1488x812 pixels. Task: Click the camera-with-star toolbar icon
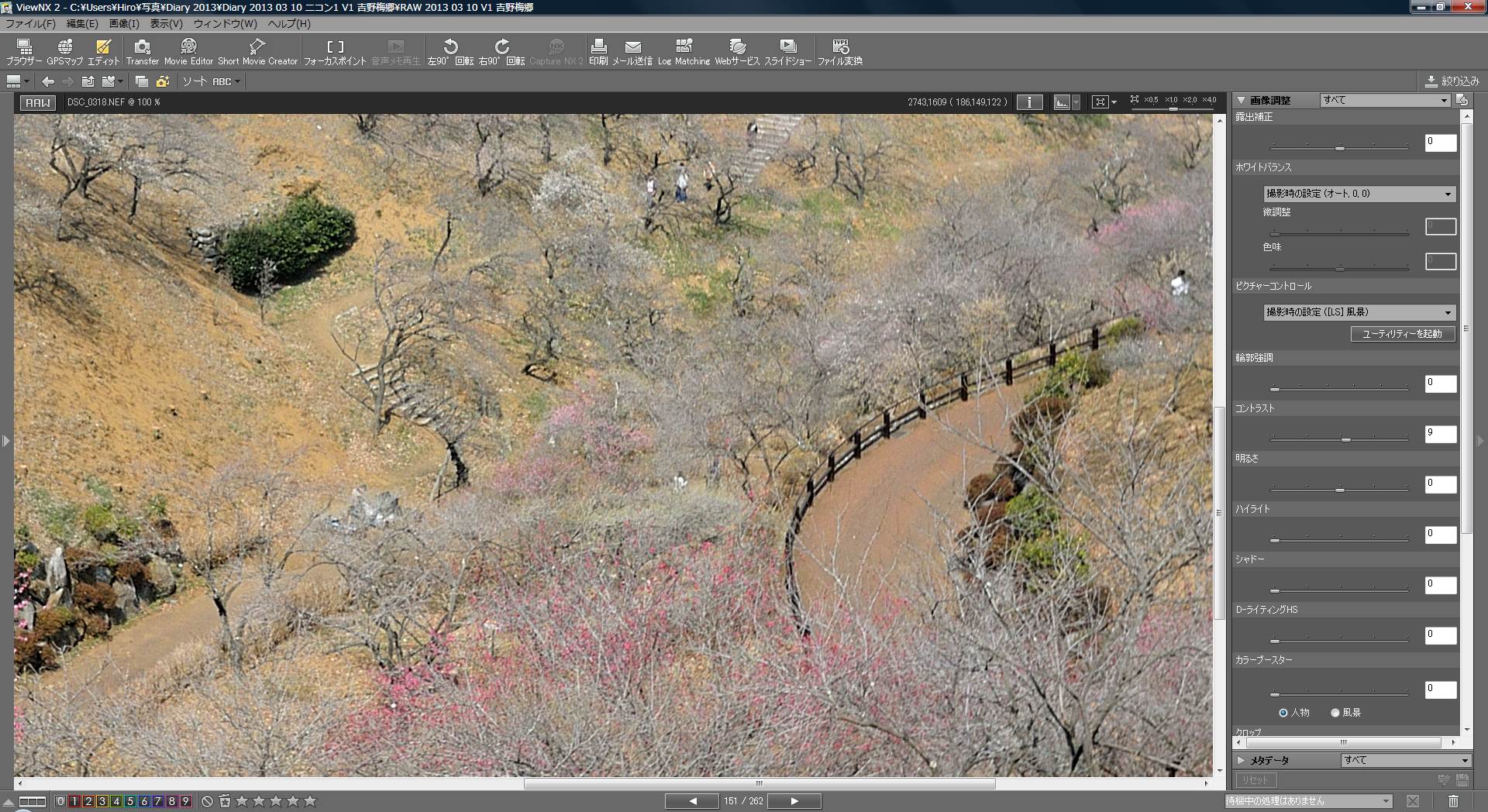pyautogui.click(x=163, y=81)
